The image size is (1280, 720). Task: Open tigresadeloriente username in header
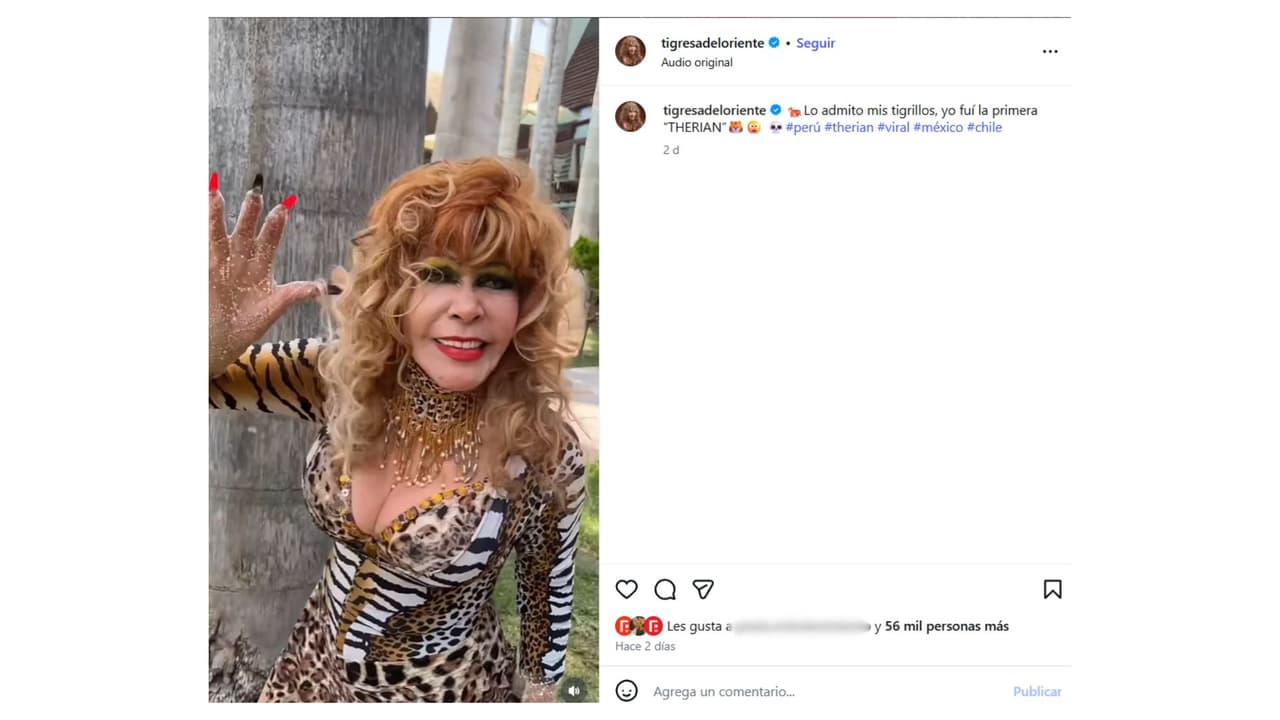point(712,43)
